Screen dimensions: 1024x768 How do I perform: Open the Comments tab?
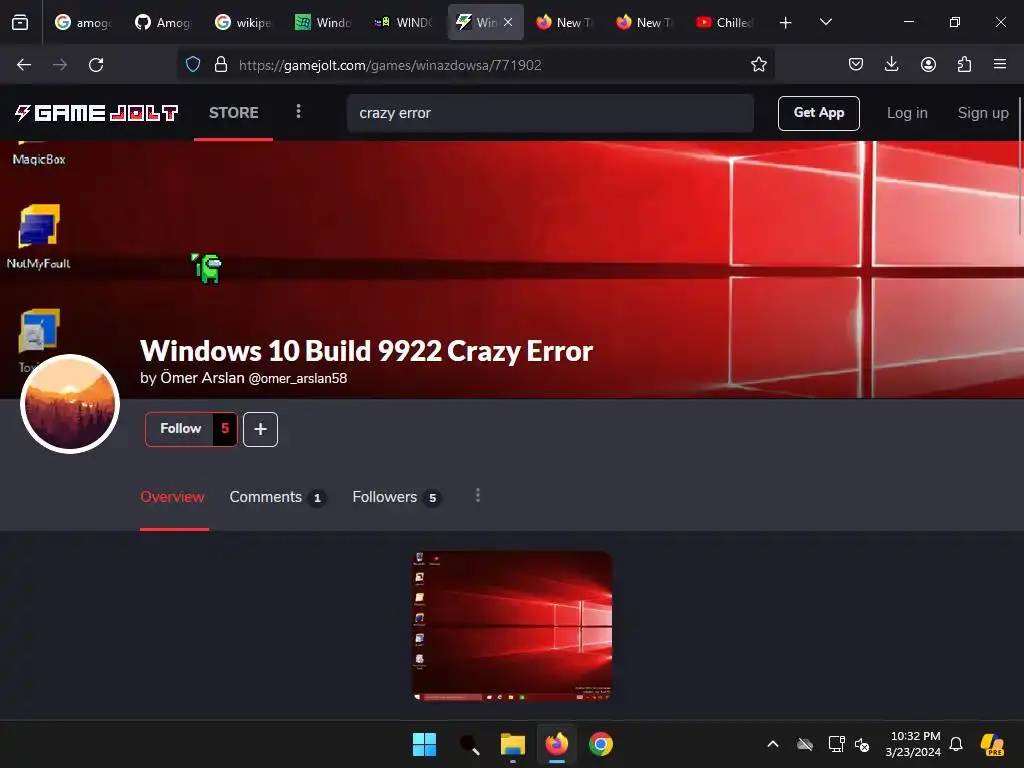coord(277,498)
